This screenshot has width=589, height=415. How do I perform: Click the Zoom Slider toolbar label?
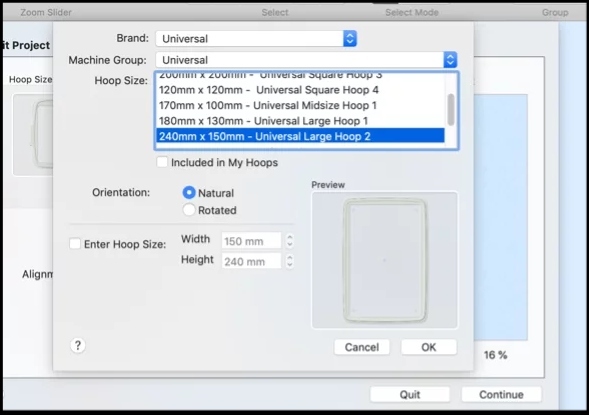click(x=46, y=12)
